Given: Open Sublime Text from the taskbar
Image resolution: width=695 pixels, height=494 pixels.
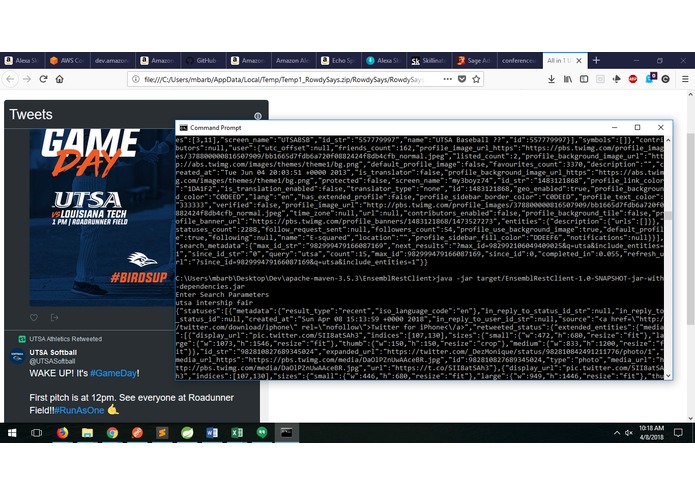Looking at the screenshot, I should click(162, 432).
